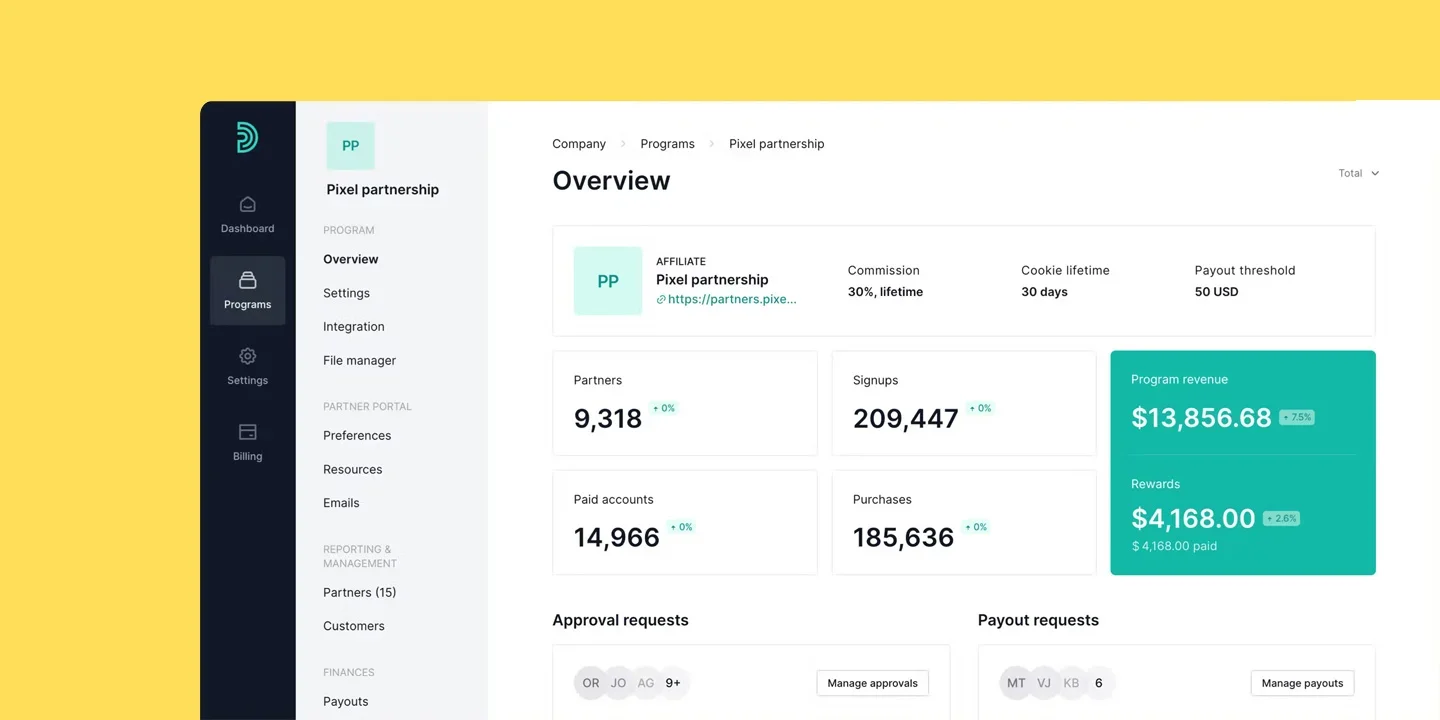Viewport: 1440px width, 720px height.
Task: Click the Manage payouts button
Action: click(x=1302, y=683)
